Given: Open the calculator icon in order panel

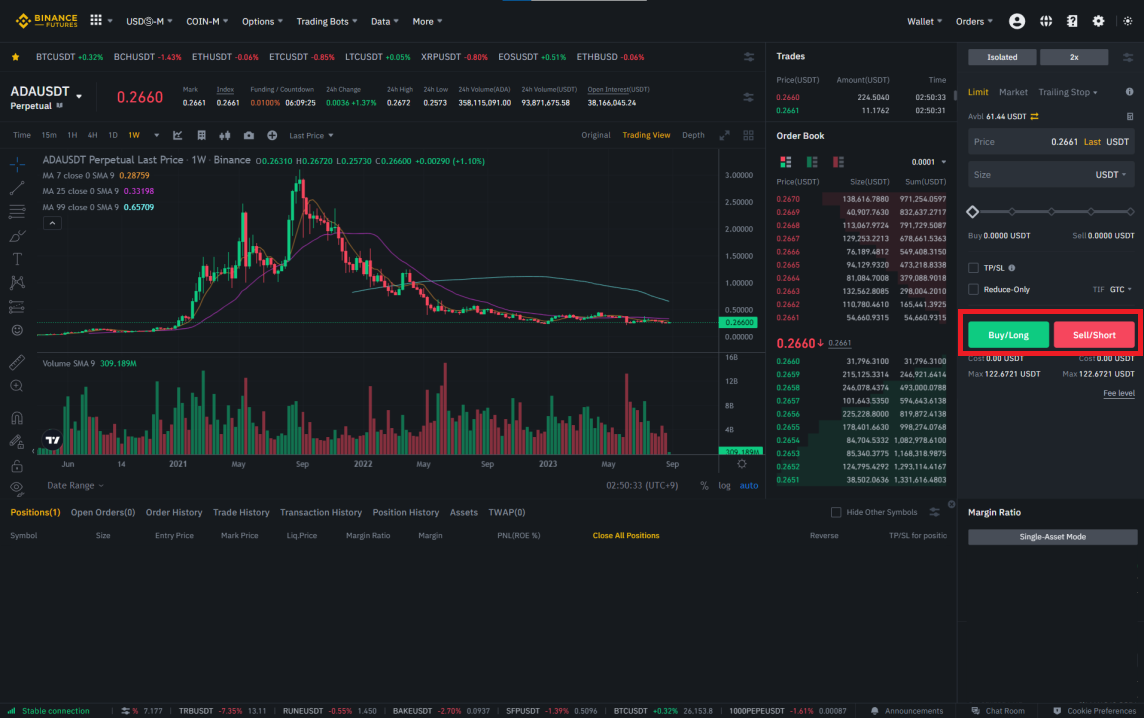Looking at the screenshot, I should (1129, 116).
